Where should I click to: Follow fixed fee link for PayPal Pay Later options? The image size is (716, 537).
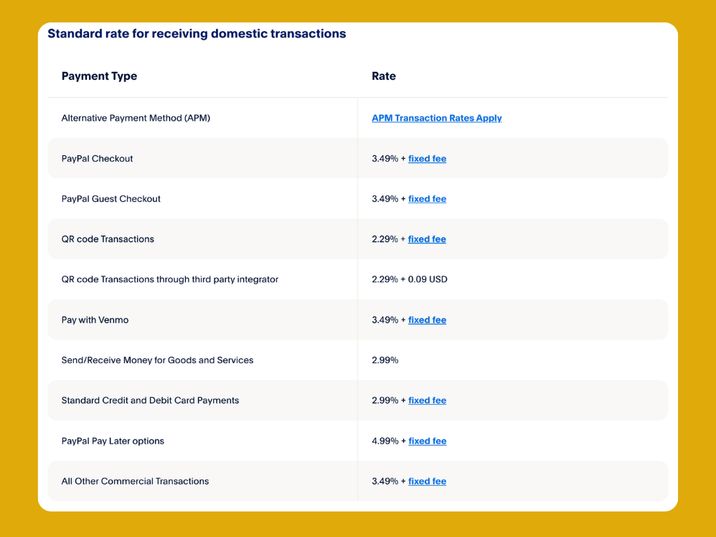pyautogui.click(x=427, y=441)
